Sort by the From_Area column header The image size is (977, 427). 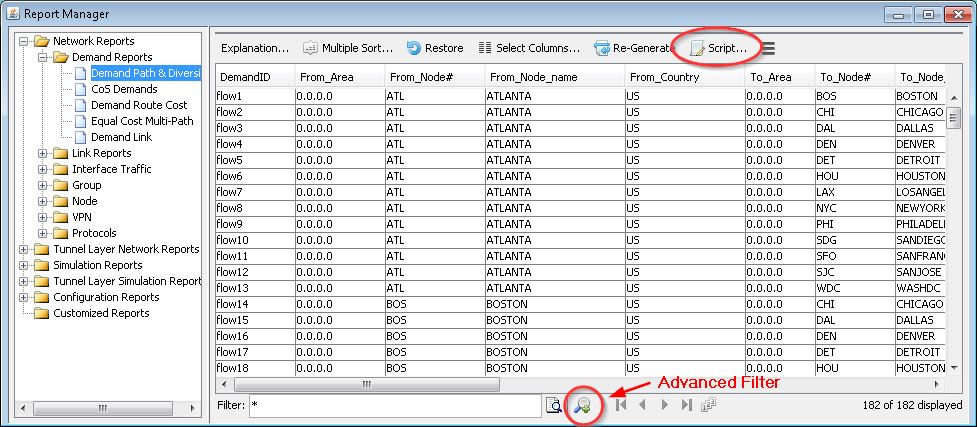point(340,77)
